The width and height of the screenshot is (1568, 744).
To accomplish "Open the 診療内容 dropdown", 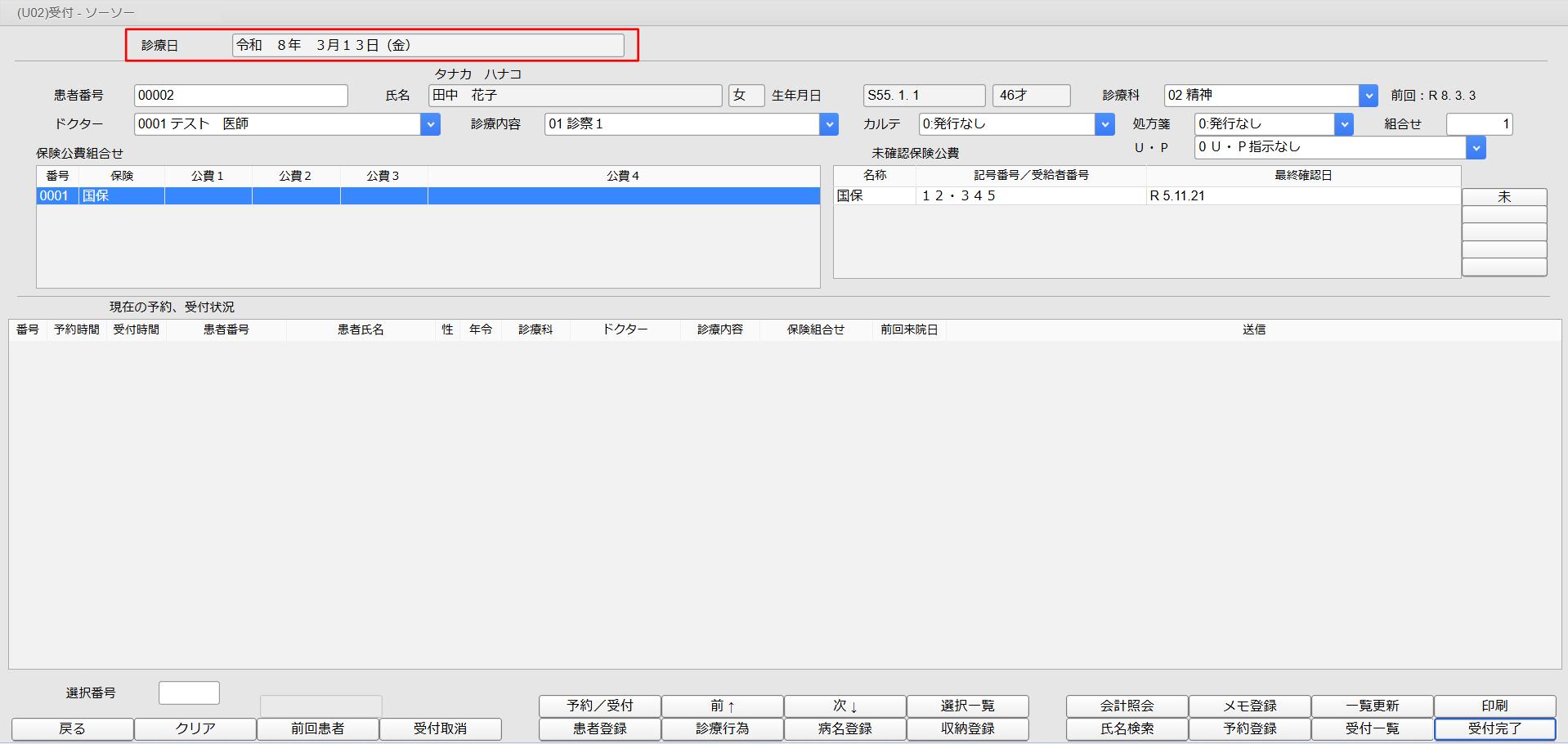I will coord(829,124).
